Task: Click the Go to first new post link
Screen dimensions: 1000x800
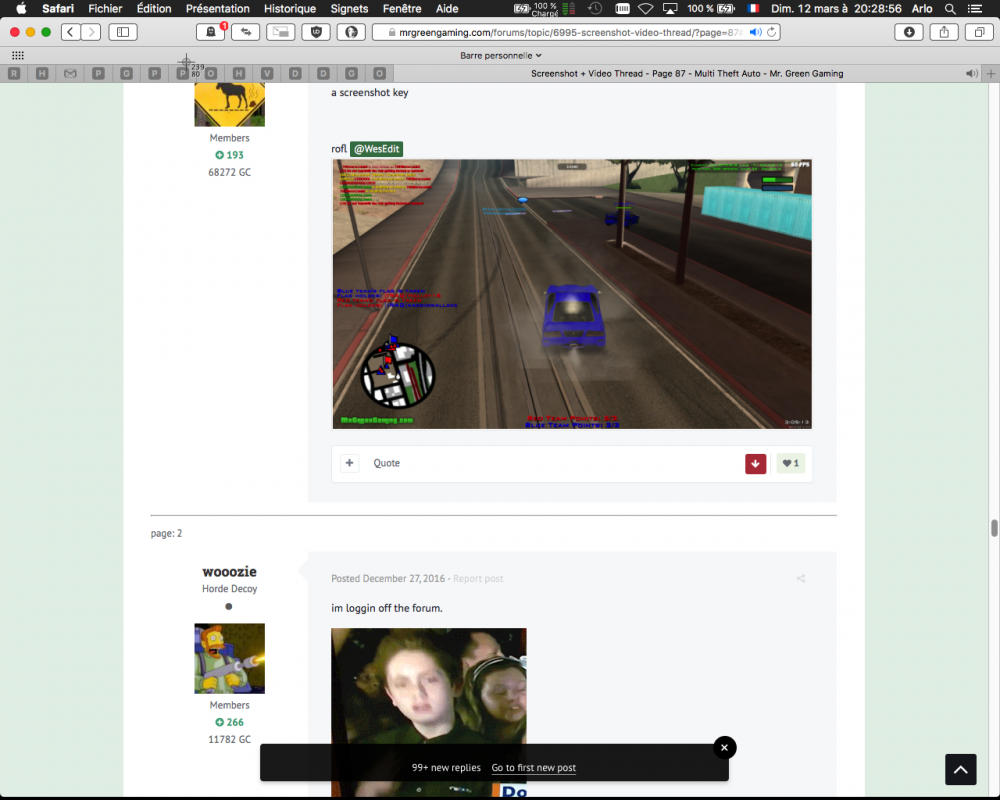Action: [x=533, y=768]
